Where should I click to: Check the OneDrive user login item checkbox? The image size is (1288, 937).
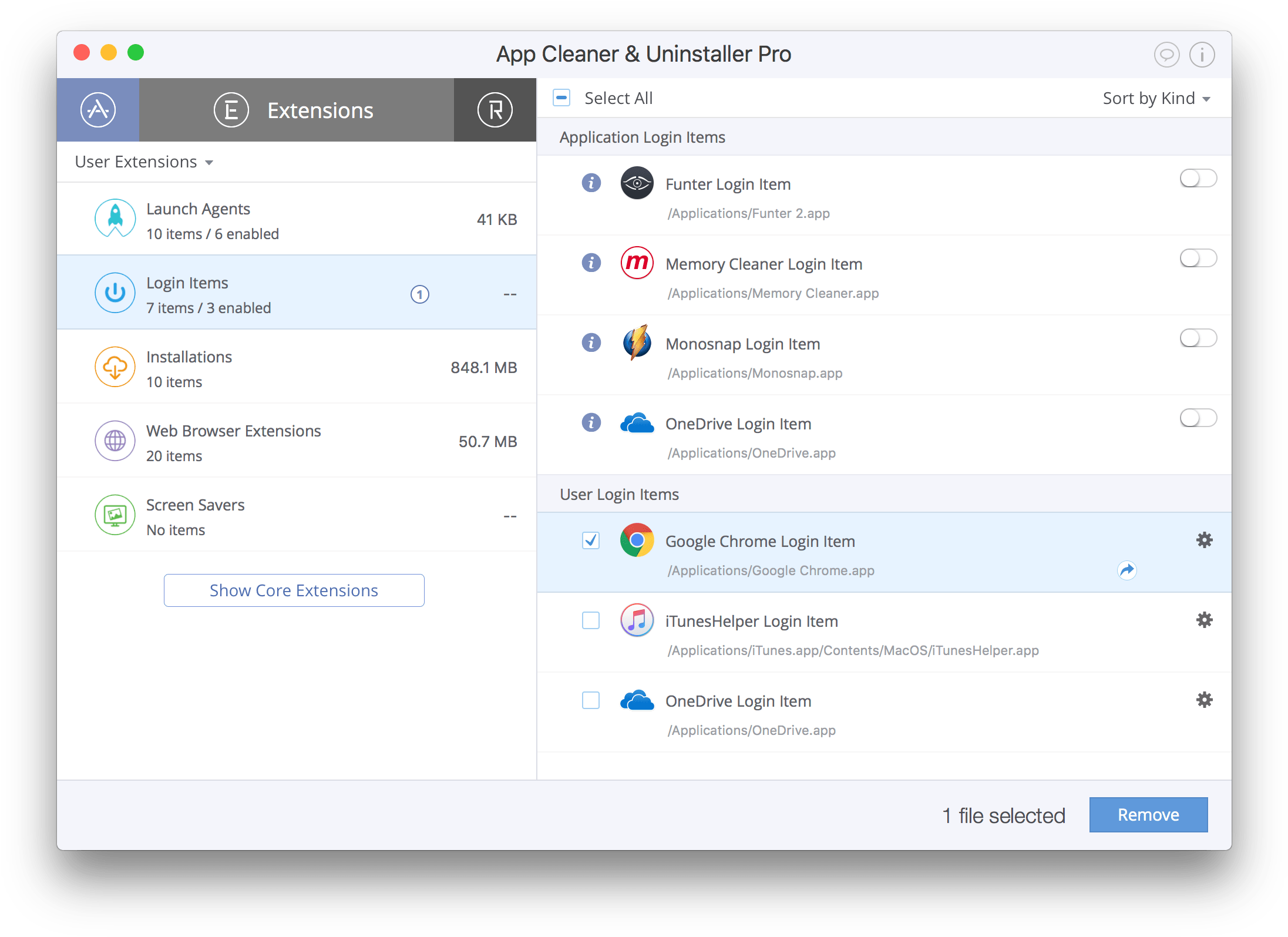pyautogui.click(x=591, y=700)
